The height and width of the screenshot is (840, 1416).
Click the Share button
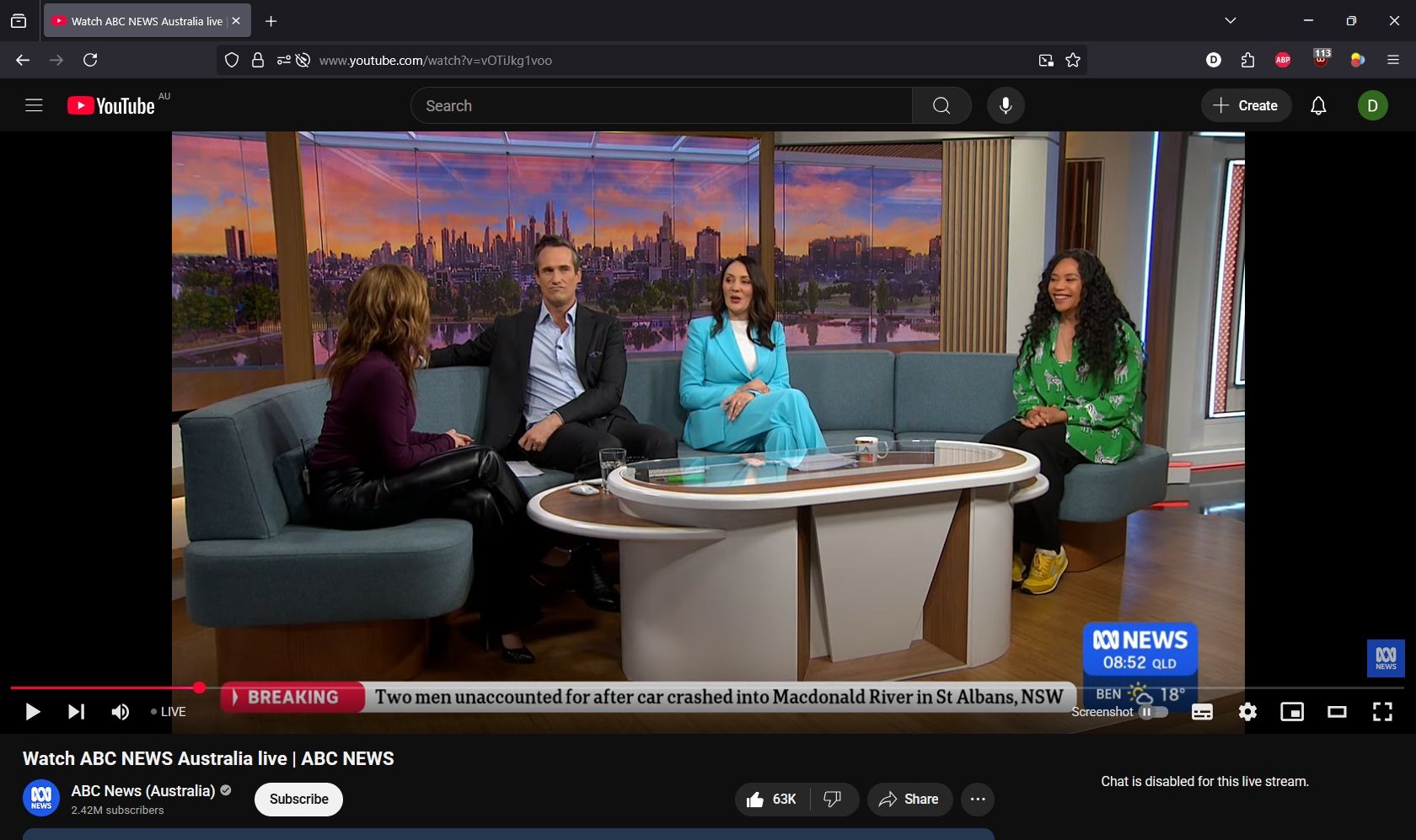tap(909, 800)
